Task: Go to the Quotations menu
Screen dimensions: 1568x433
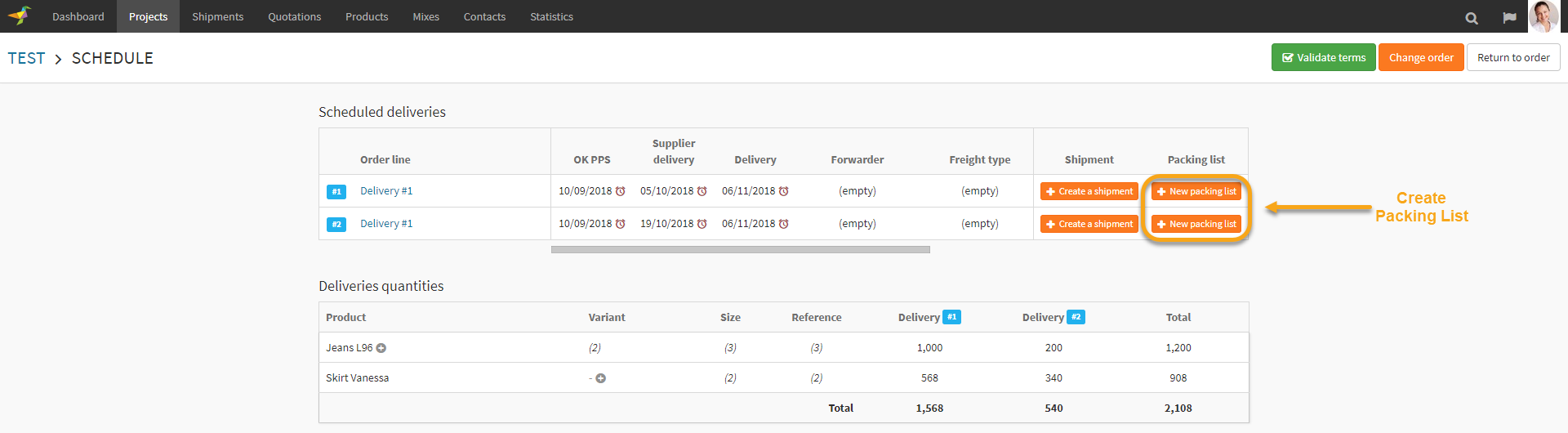Action: coord(294,16)
